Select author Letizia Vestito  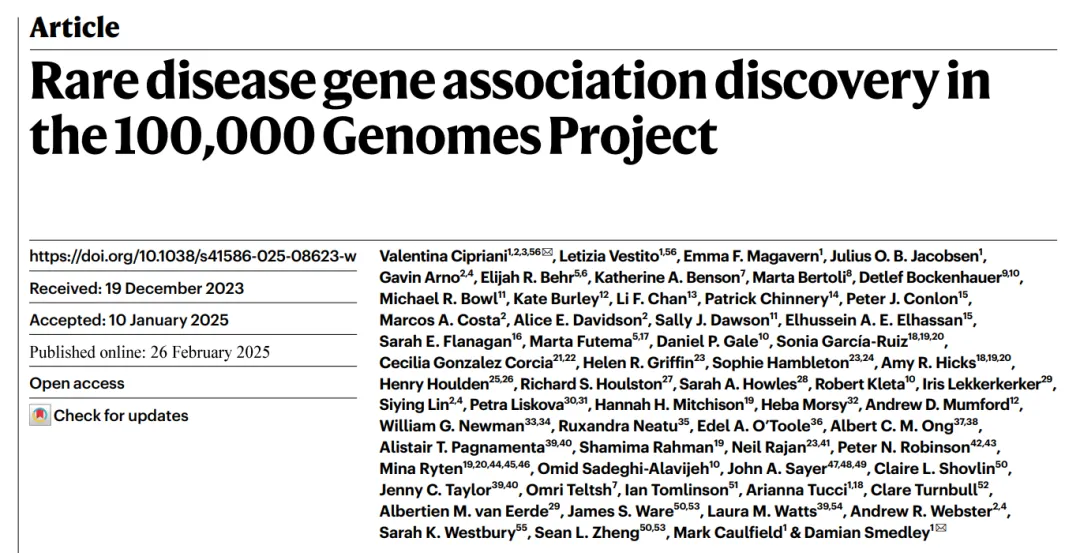(x=607, y=256)
